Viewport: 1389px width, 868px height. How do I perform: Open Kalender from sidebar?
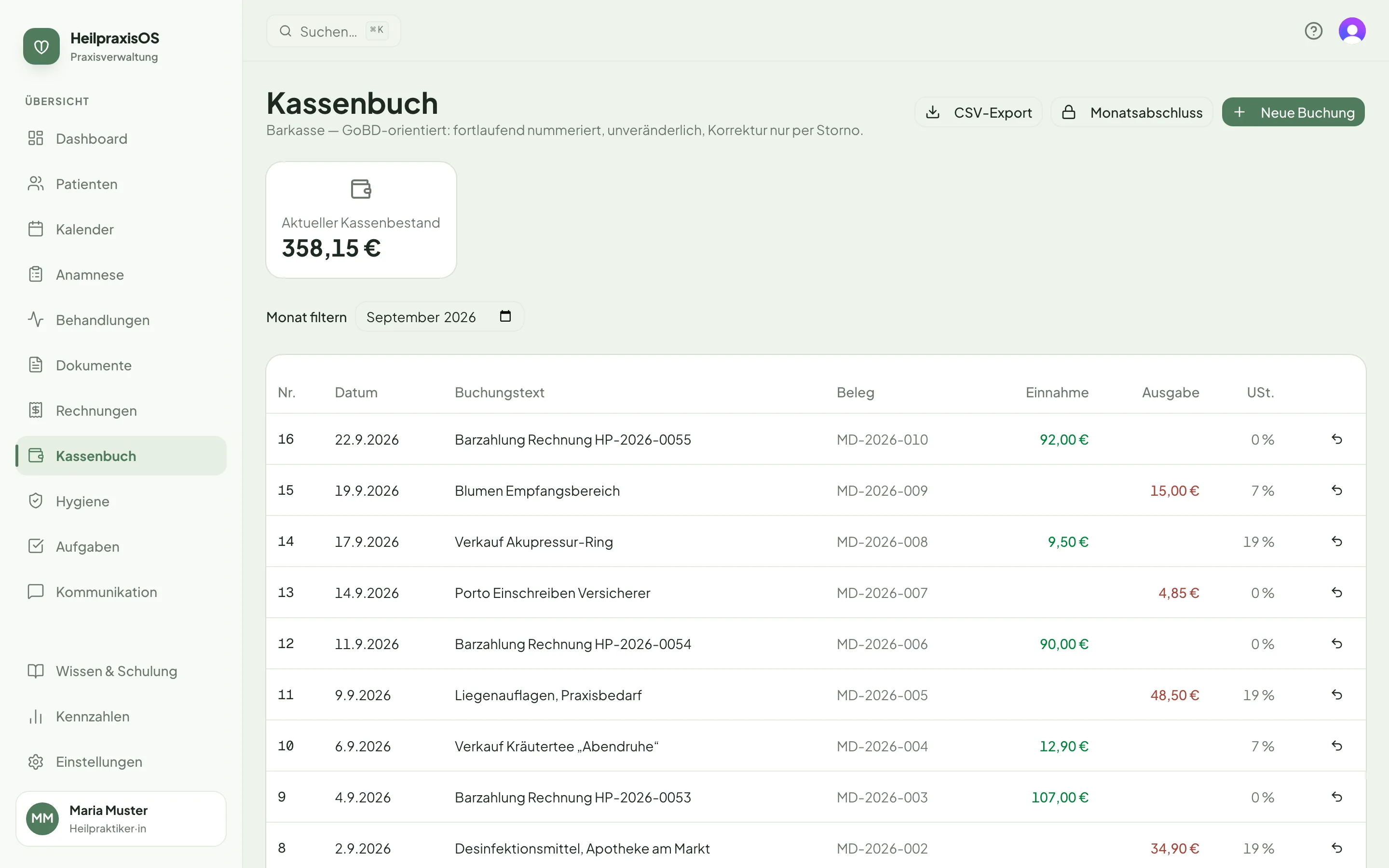[121, 229]
